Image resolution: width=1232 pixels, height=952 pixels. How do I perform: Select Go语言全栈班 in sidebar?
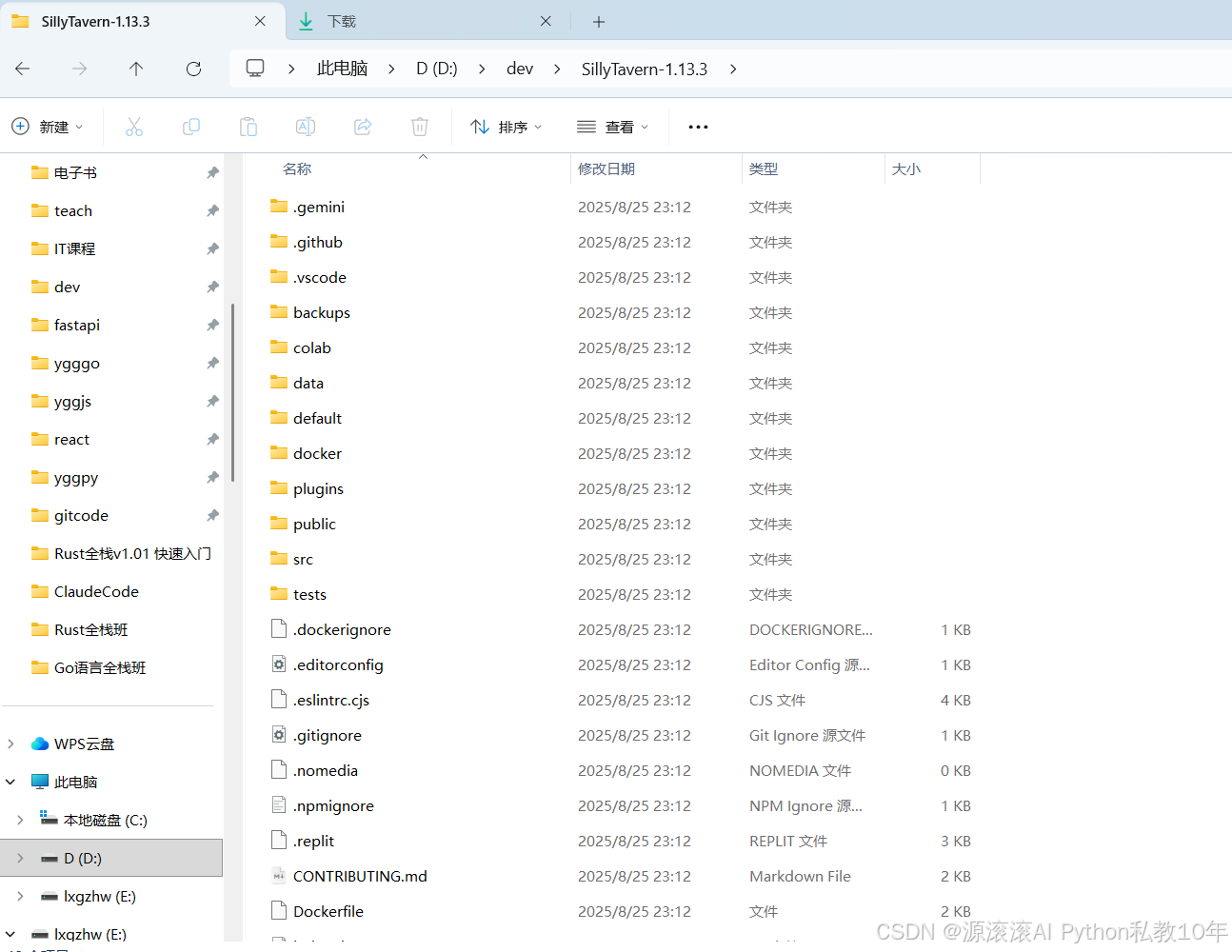click(100, 667)
